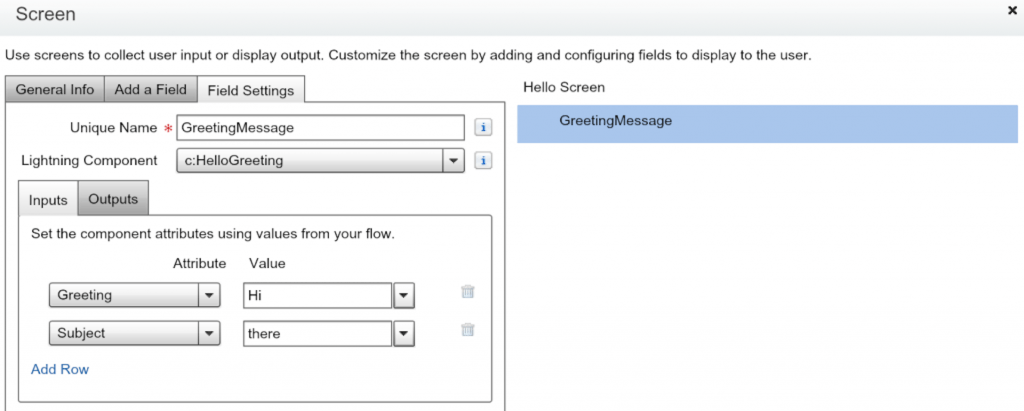1024x411 pixels.
Task: Select the Field Settings tab
Action: click(250, 90)
